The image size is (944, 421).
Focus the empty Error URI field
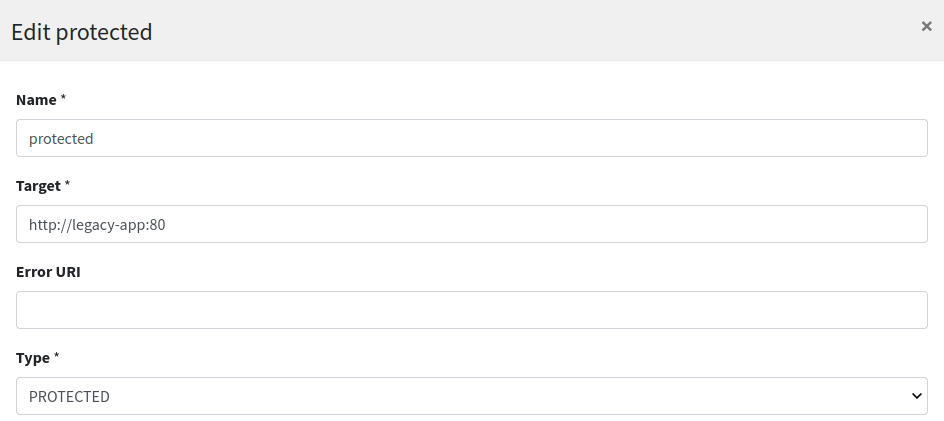(x=471, y=310)
